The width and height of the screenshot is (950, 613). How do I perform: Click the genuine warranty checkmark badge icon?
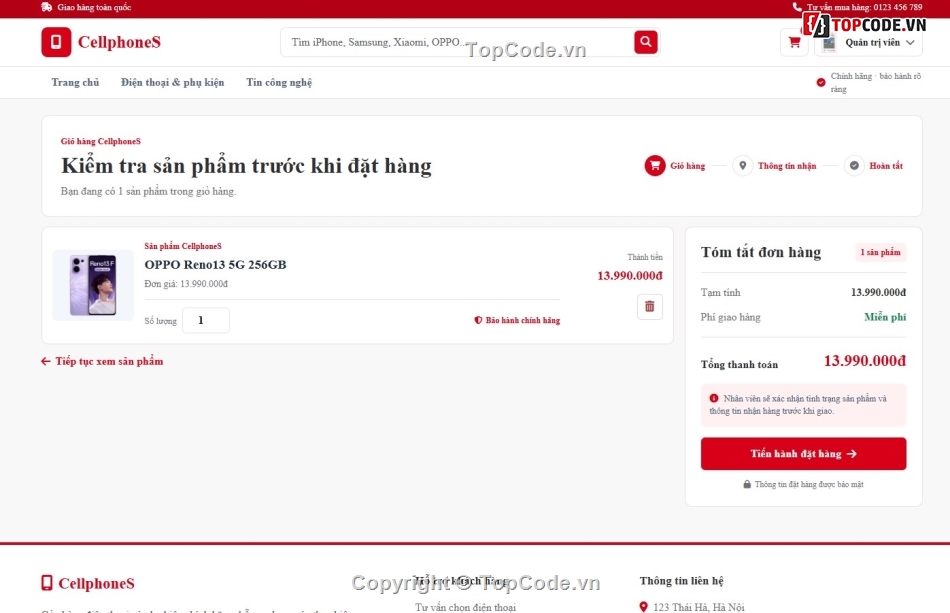pyautogui.click(x=821, y=82)
